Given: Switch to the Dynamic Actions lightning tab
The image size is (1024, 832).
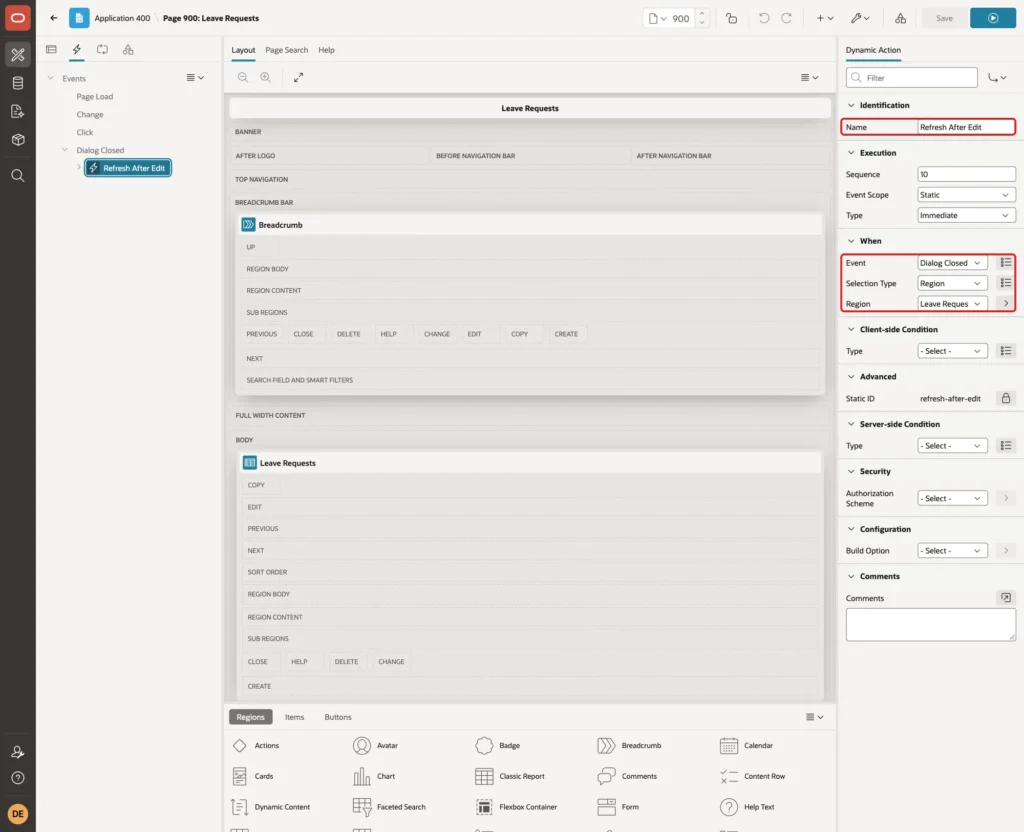Looking at the screenshot, I should click(77, 50).
